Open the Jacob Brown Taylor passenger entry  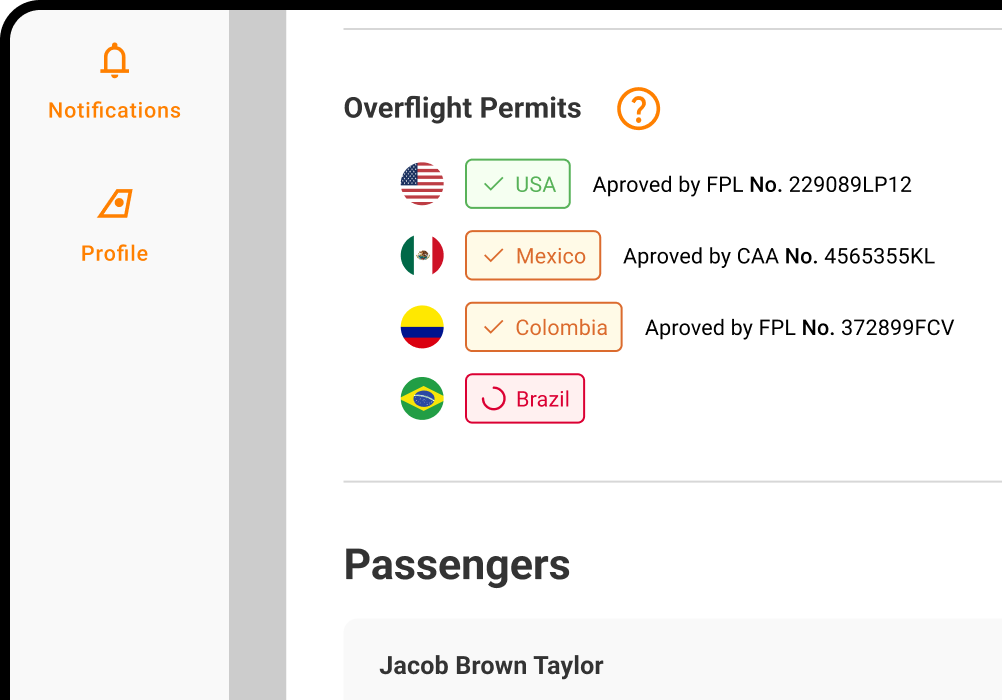pos(491,665)
